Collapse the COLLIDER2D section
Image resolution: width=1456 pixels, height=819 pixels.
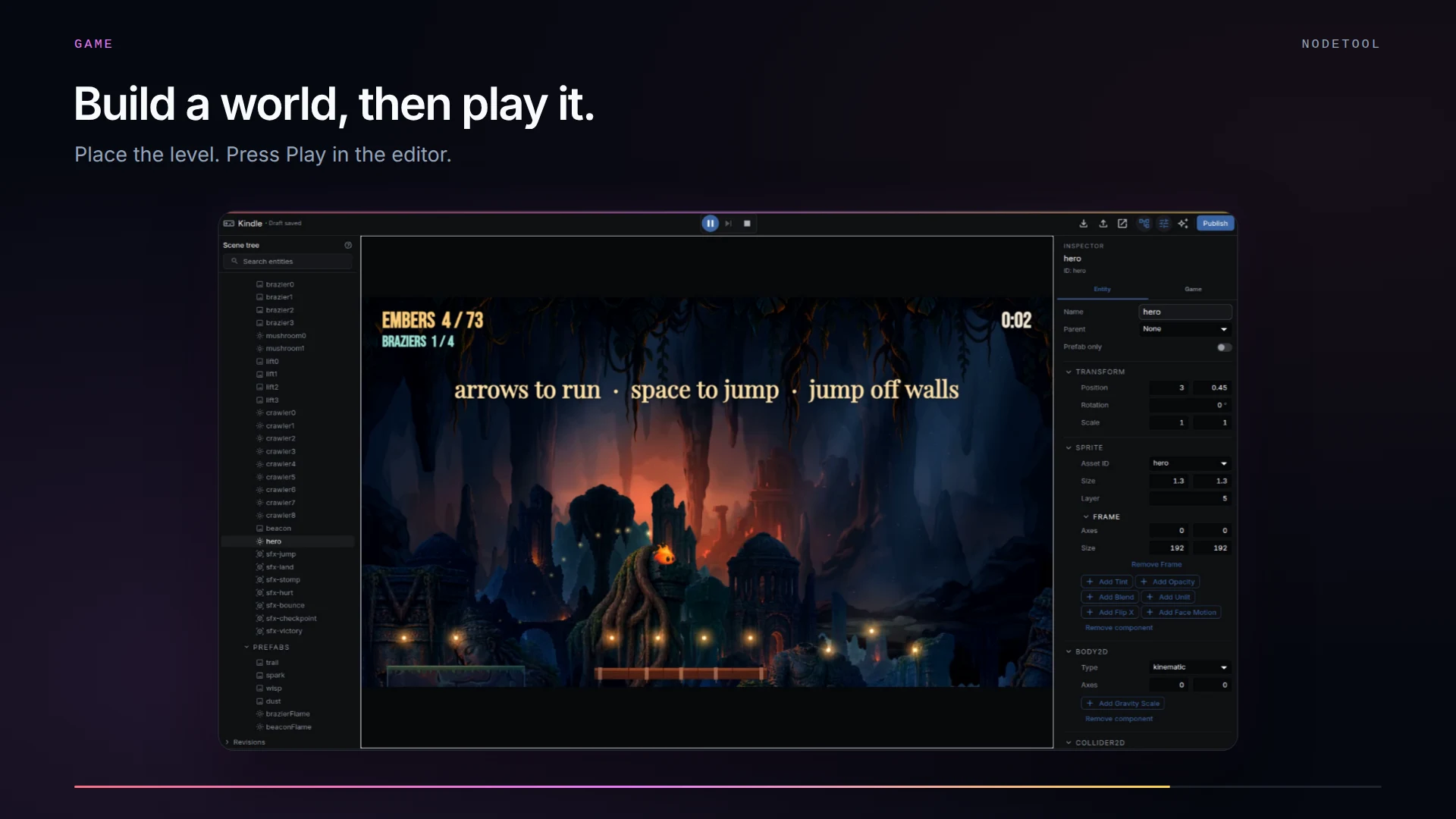coord(1068,742)
